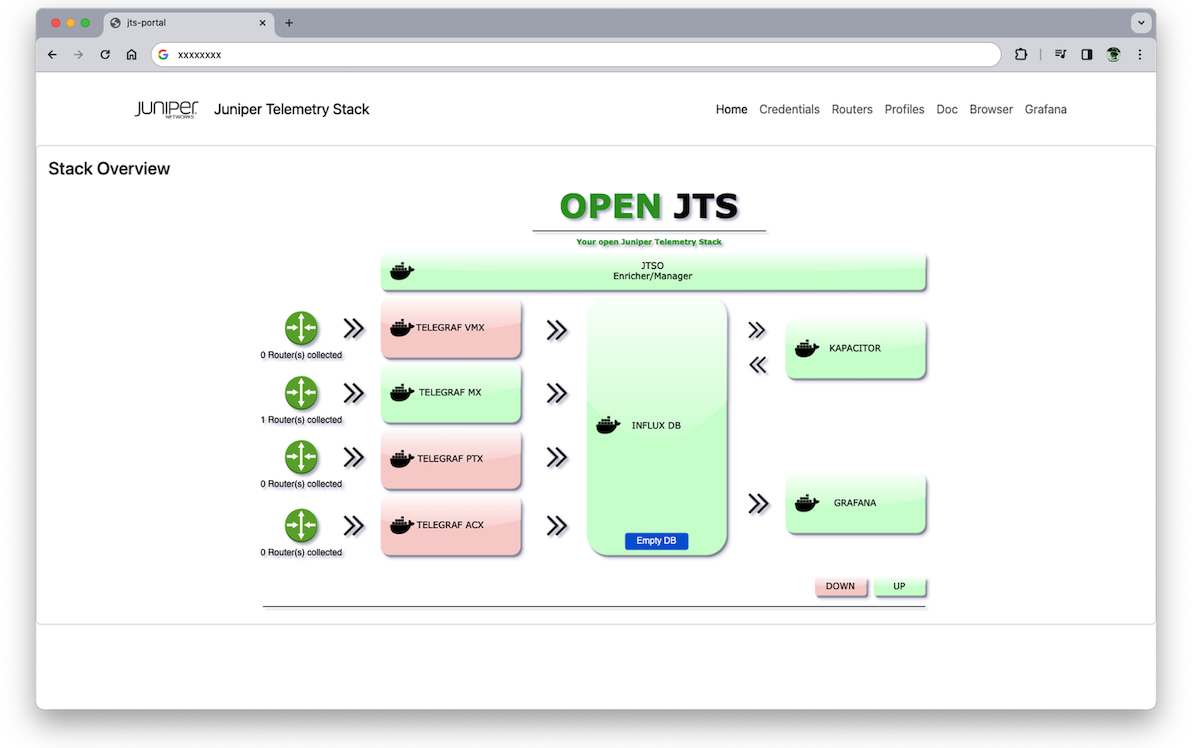
Task: Click the router icon above '1 Router(s) collected'
Action: click(x=301, y=393)
